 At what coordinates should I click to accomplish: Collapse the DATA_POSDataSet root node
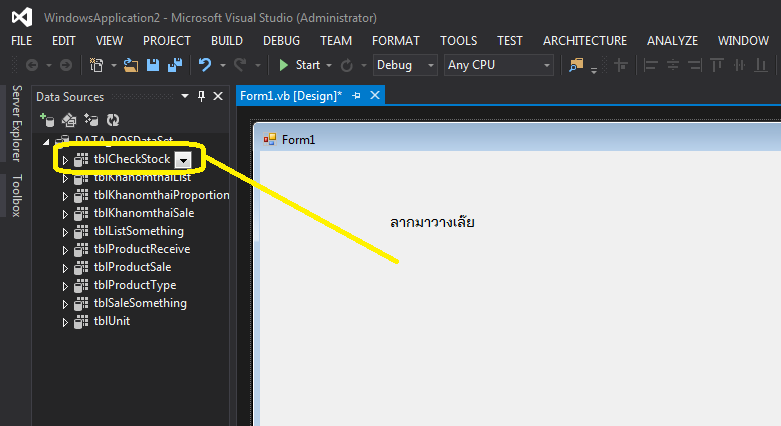point(46,142)
